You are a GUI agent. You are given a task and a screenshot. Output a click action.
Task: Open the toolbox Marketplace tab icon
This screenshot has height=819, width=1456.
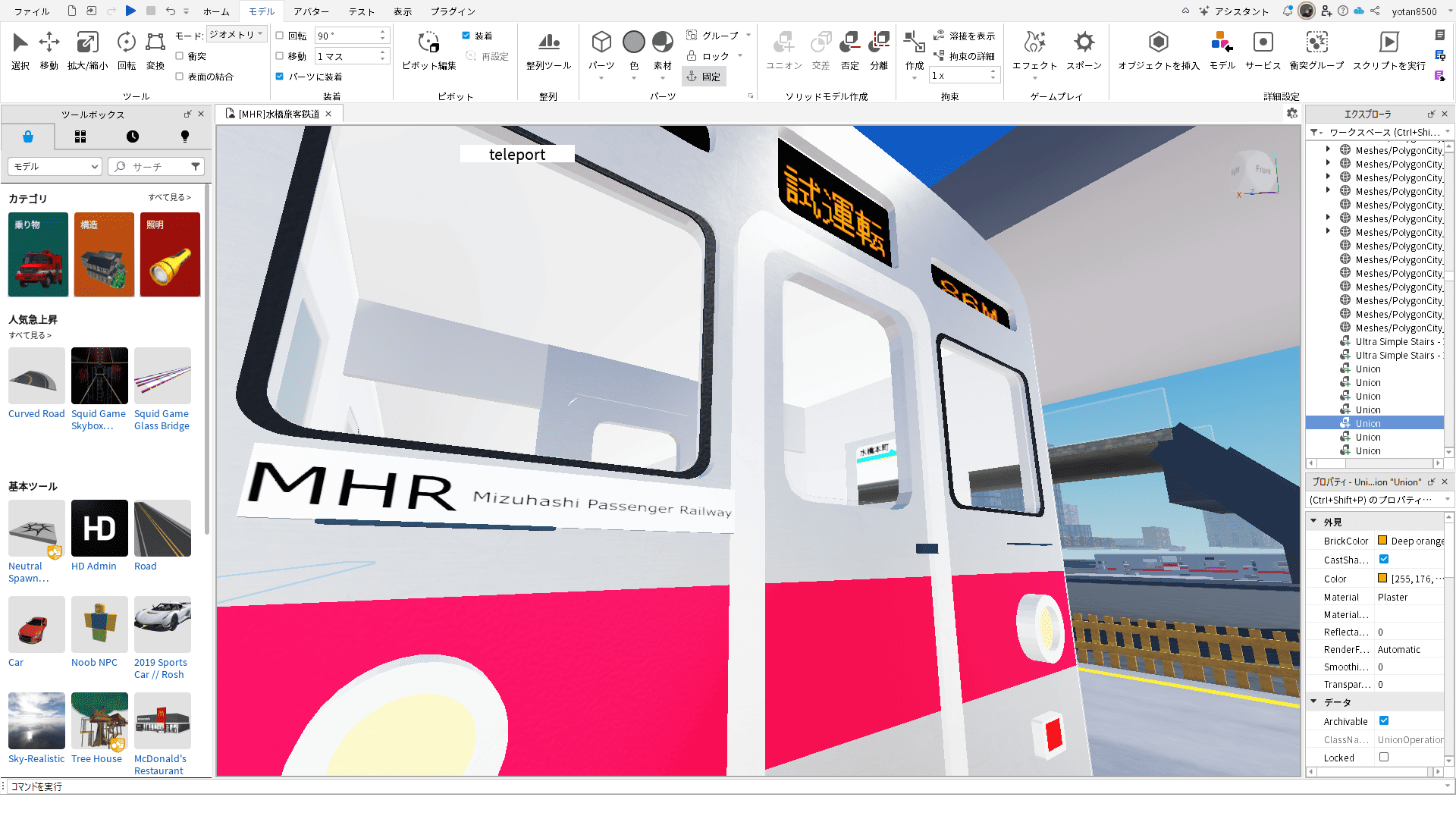[x=28, y=136]
